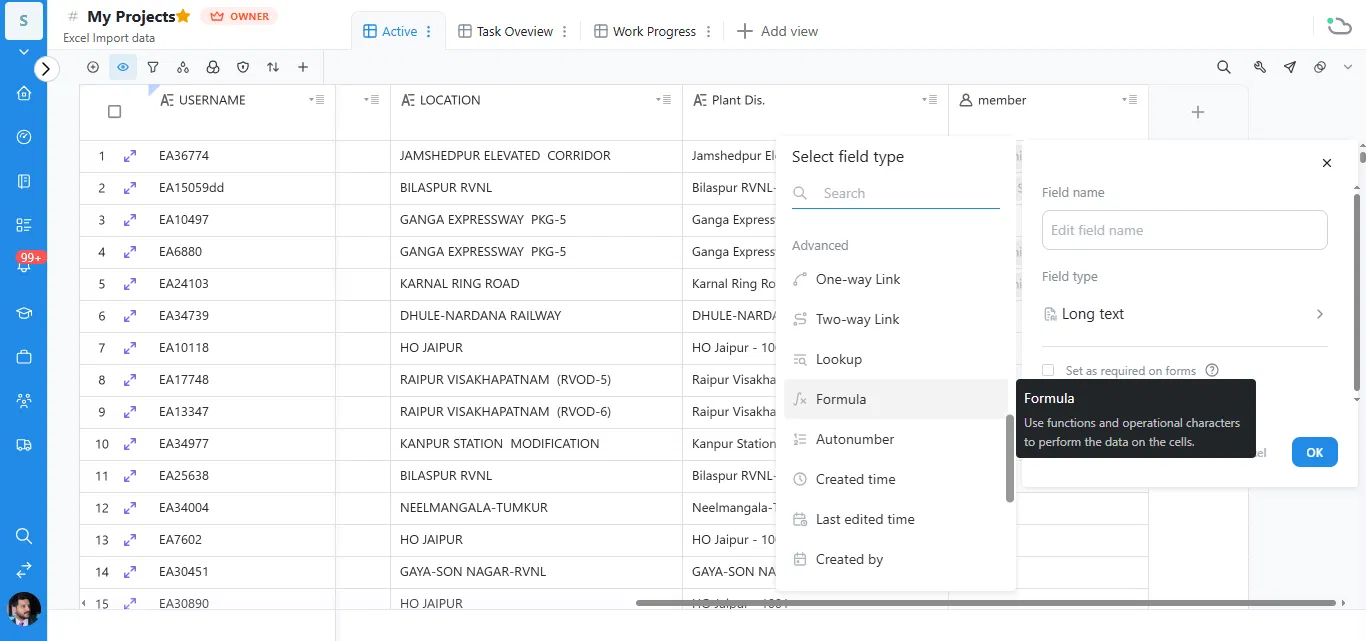Expand row 1 record EA36774

click(x=130, y=156)
